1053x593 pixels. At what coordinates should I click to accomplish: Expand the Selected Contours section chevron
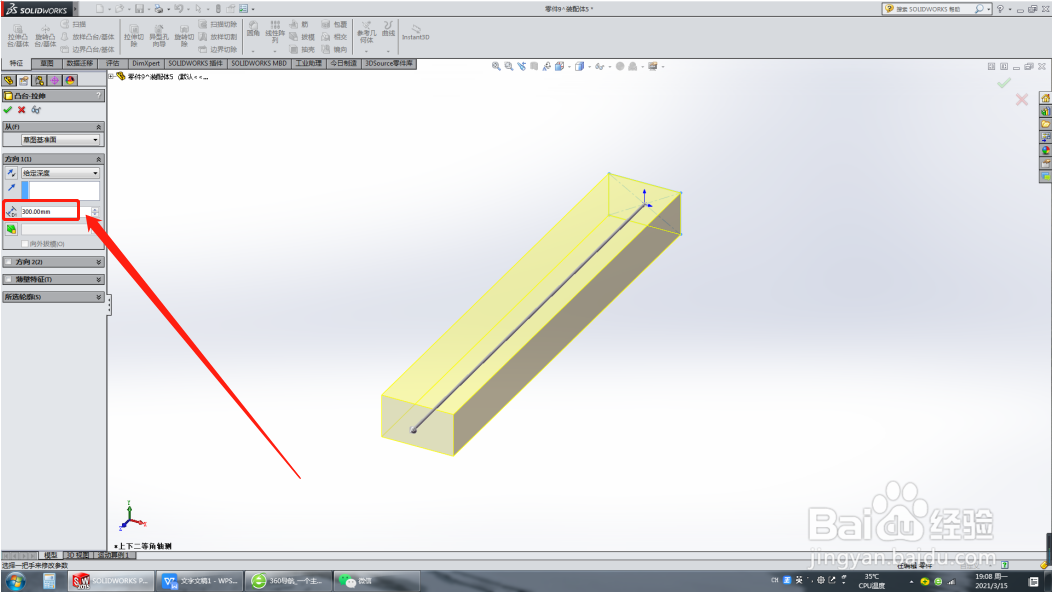[99, 297]
